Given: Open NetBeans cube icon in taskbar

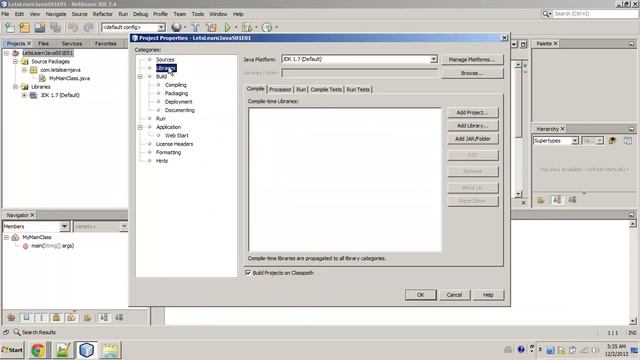Looking at the screenshot, I should [86, 350].
